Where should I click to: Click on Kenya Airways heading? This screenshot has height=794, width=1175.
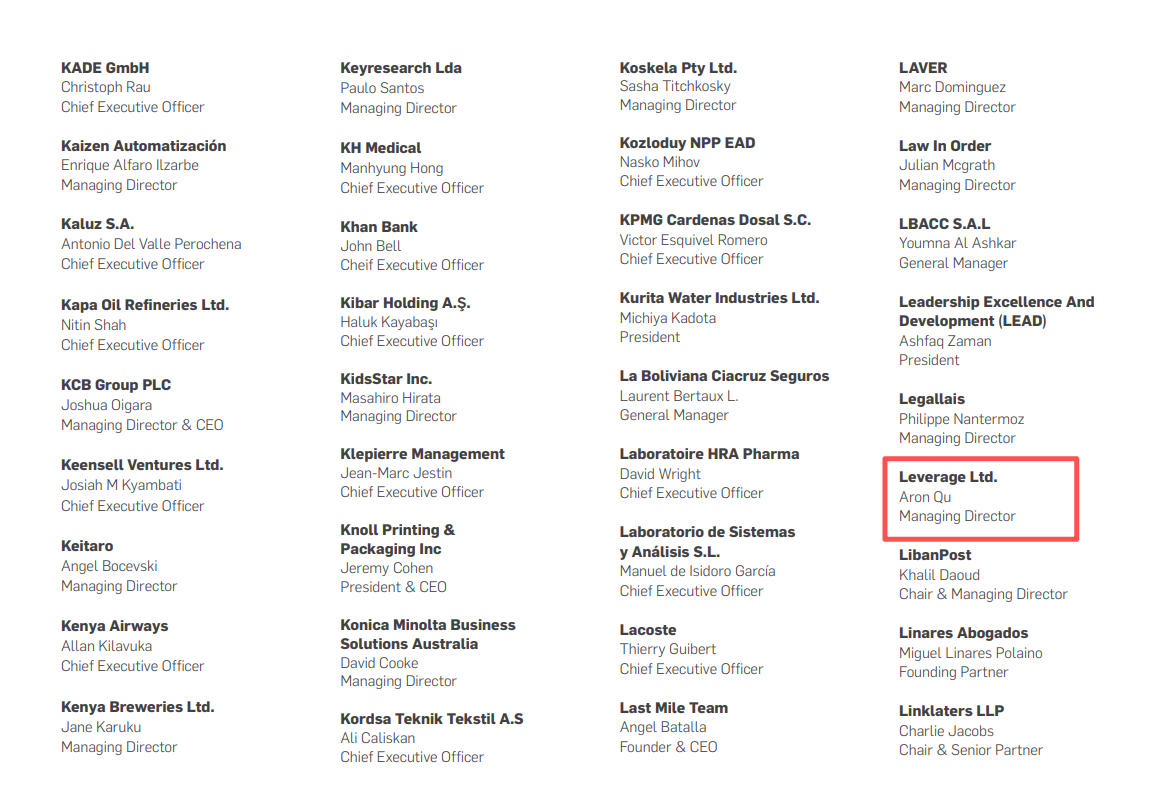click(x=114, y=626)
